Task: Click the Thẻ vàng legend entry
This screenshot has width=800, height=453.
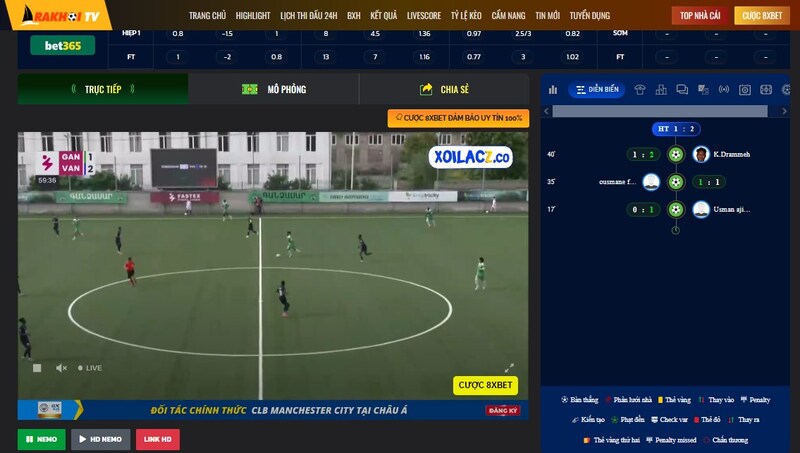Action: [x=674, y=400]
